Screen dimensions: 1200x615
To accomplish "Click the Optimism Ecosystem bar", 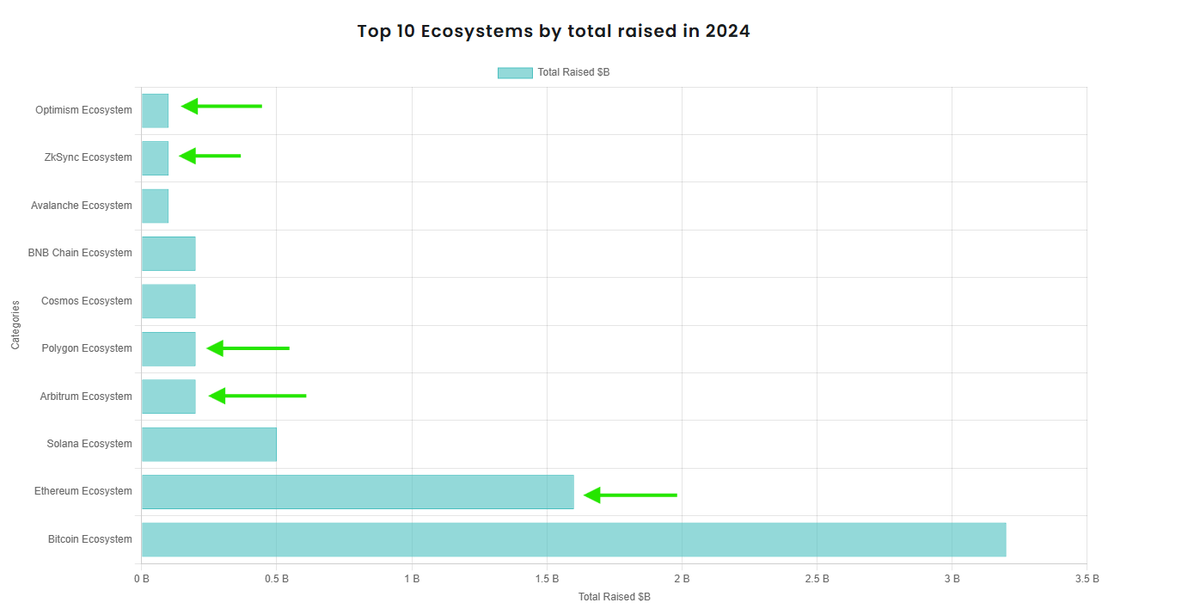I will 154,109.
